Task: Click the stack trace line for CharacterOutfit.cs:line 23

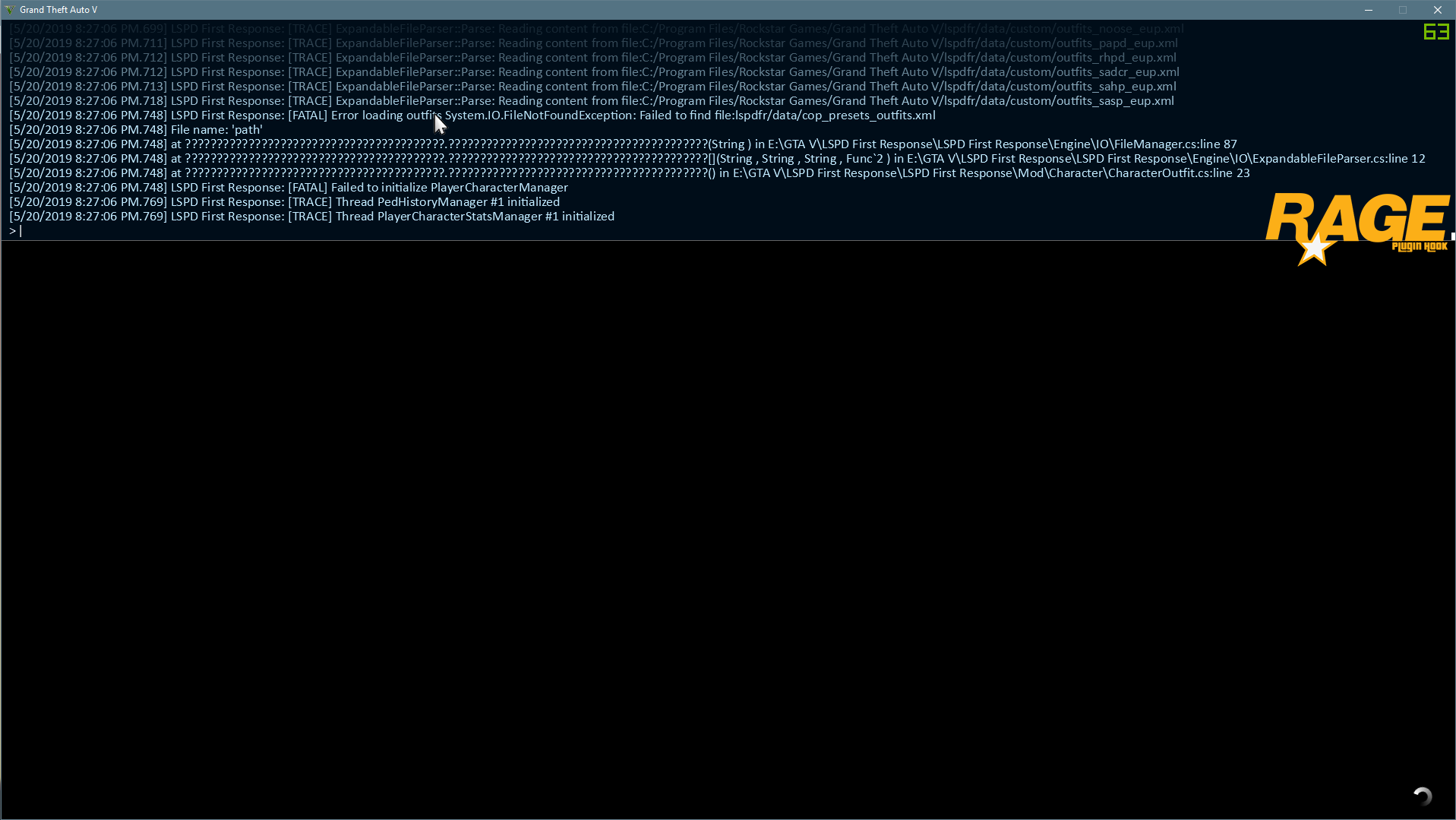Action: pyautogui.click(x=630, y=173)
